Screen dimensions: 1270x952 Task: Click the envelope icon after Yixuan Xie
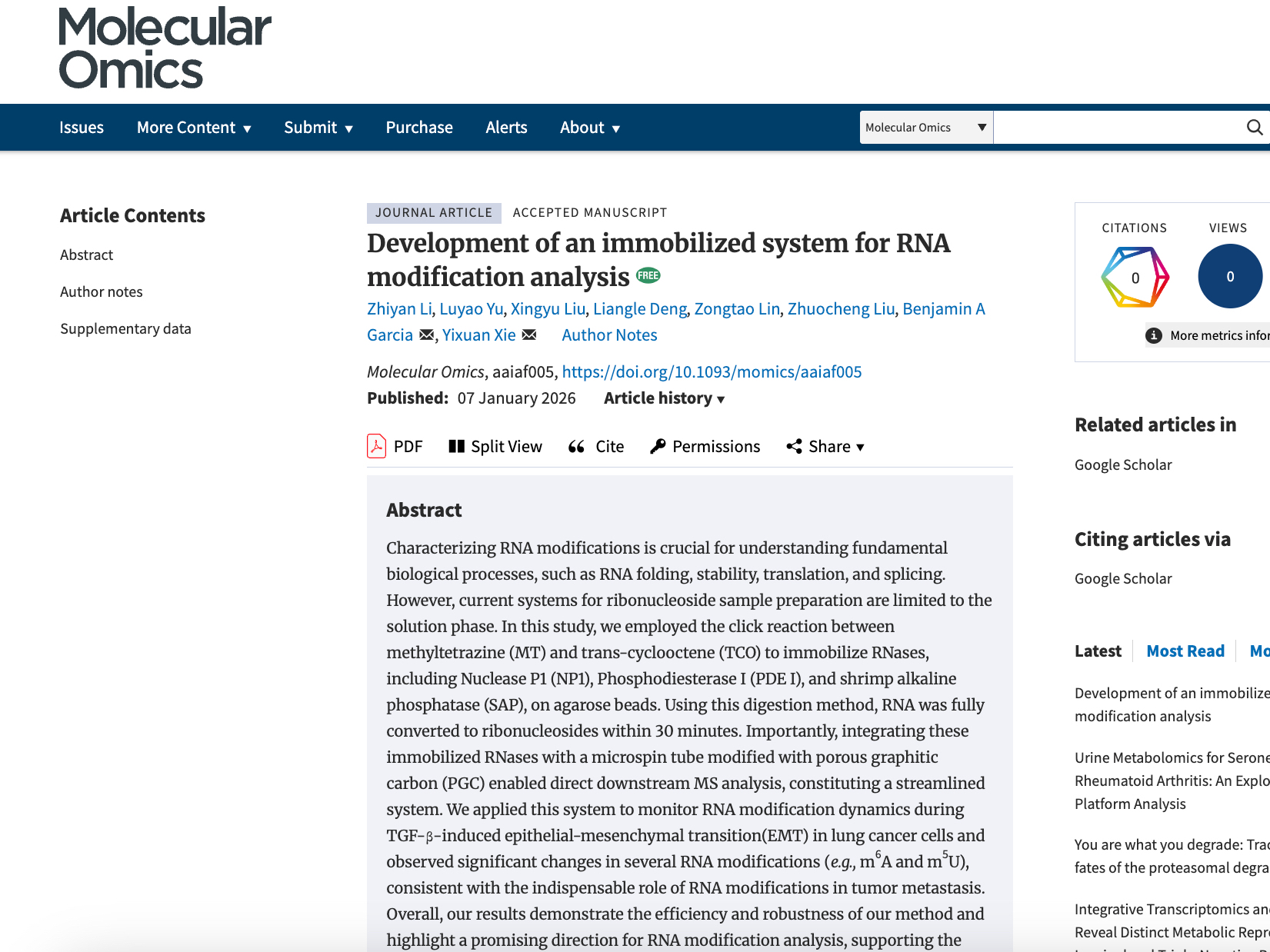click(x=529, y=335)
